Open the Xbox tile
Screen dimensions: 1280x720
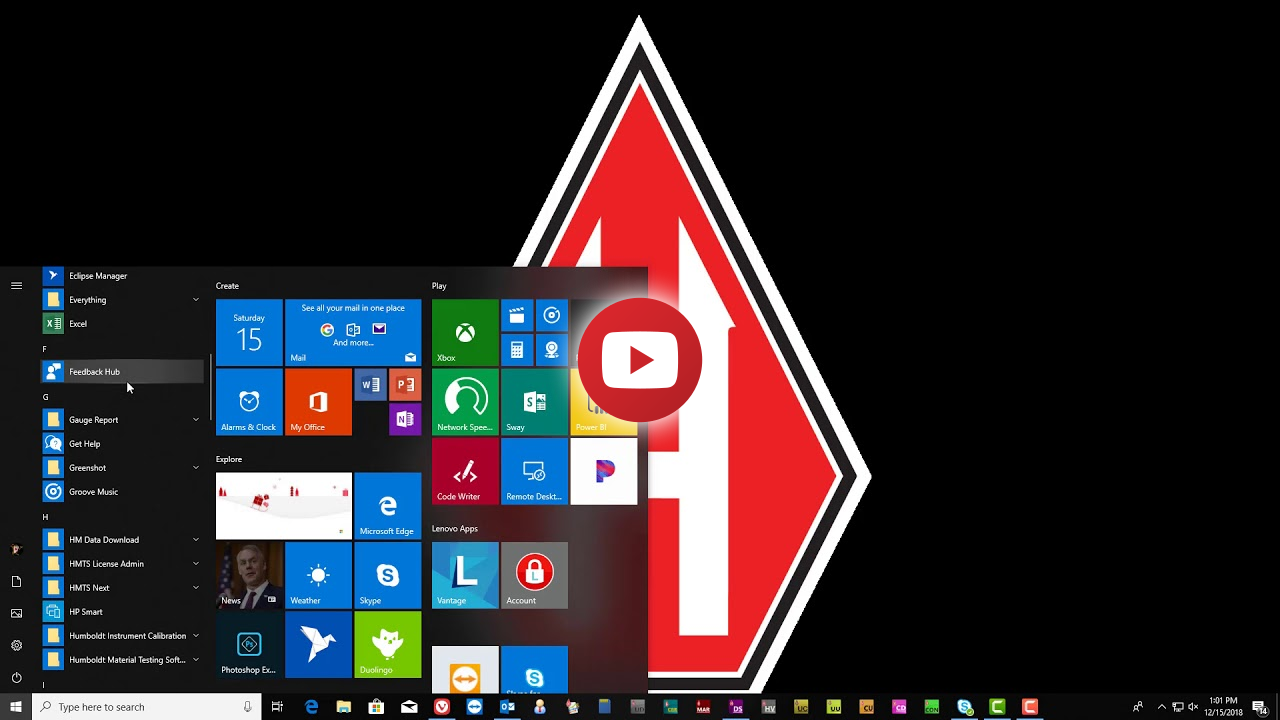coord(465,333)
